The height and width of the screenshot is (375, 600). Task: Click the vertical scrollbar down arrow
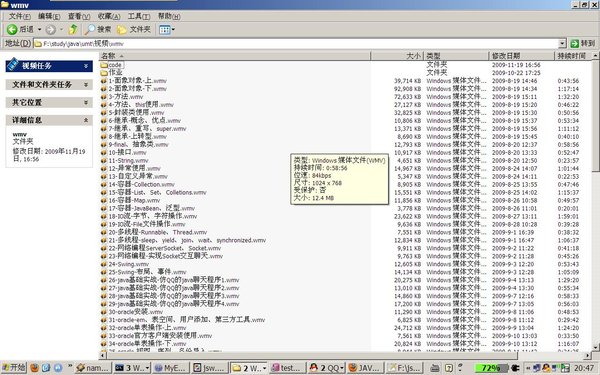pos(596,347)
